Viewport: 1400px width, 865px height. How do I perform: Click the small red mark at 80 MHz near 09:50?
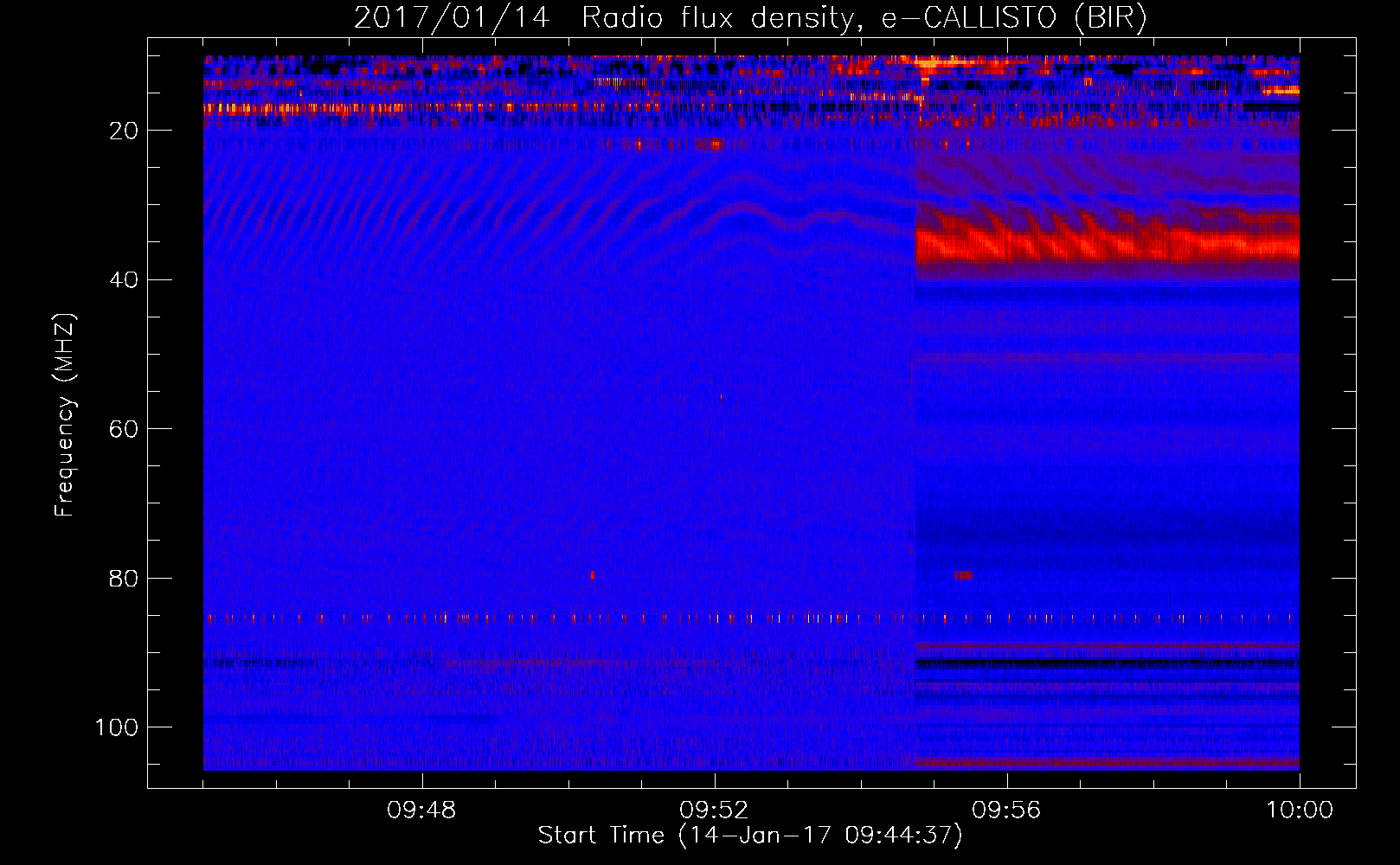click(x=593, y=575)
